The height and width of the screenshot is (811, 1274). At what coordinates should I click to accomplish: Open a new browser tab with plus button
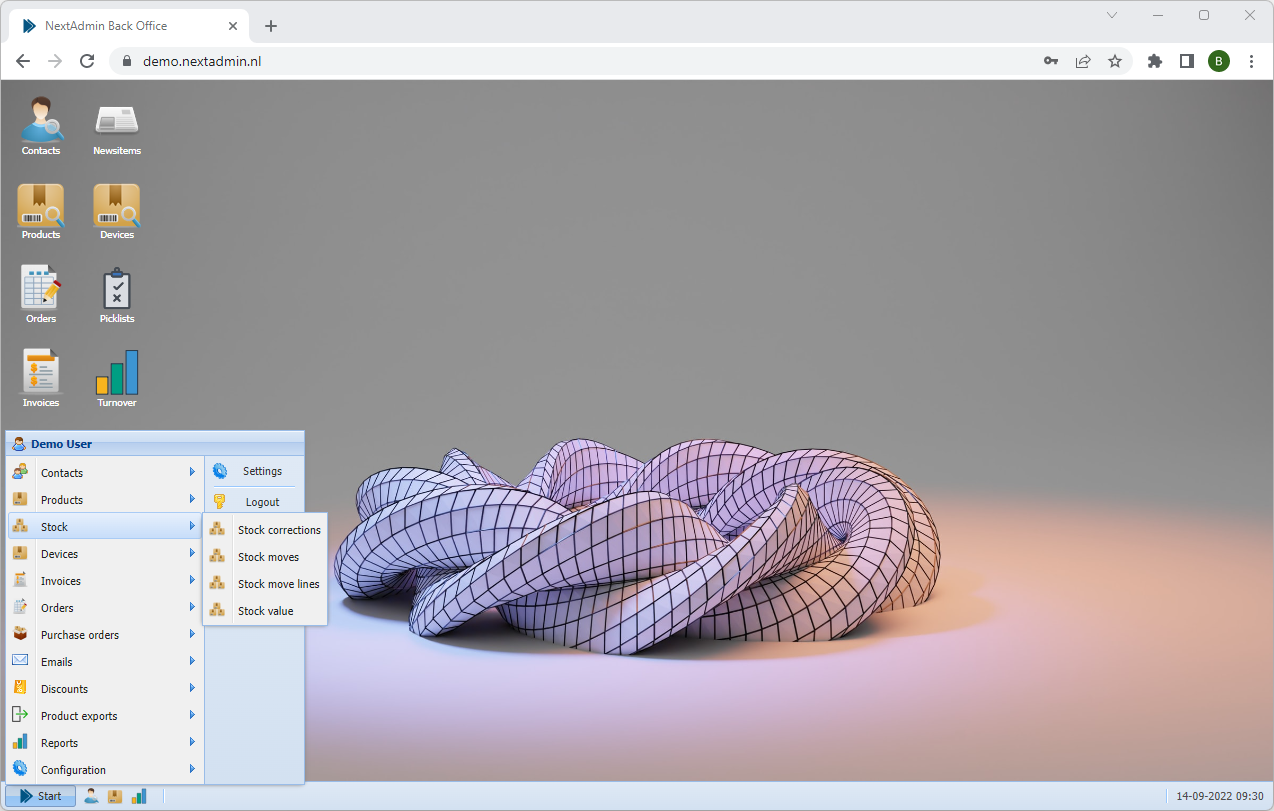[x=271, y=26]
